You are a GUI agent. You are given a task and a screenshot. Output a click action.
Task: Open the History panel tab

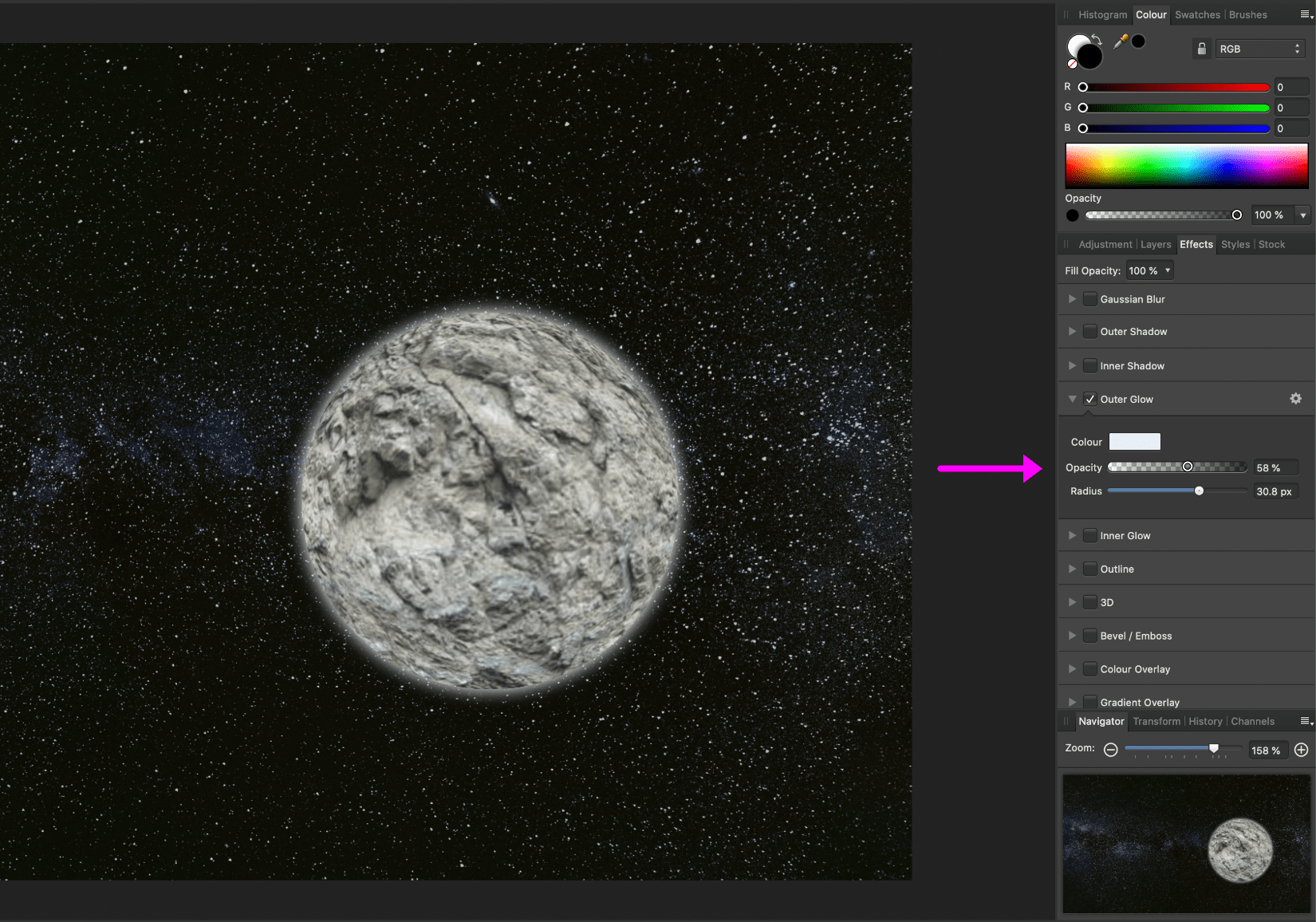pyautogui.click(x=1204, y=722)
